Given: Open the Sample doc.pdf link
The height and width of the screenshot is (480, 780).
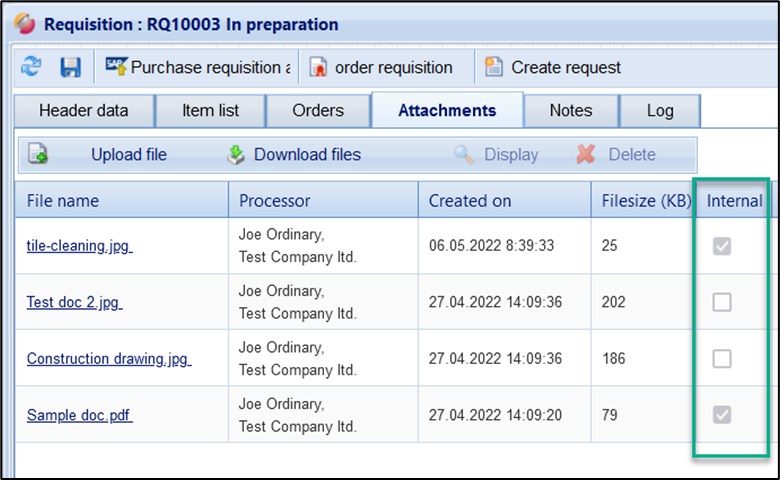Looking at the screenshot, I should 79,415.
